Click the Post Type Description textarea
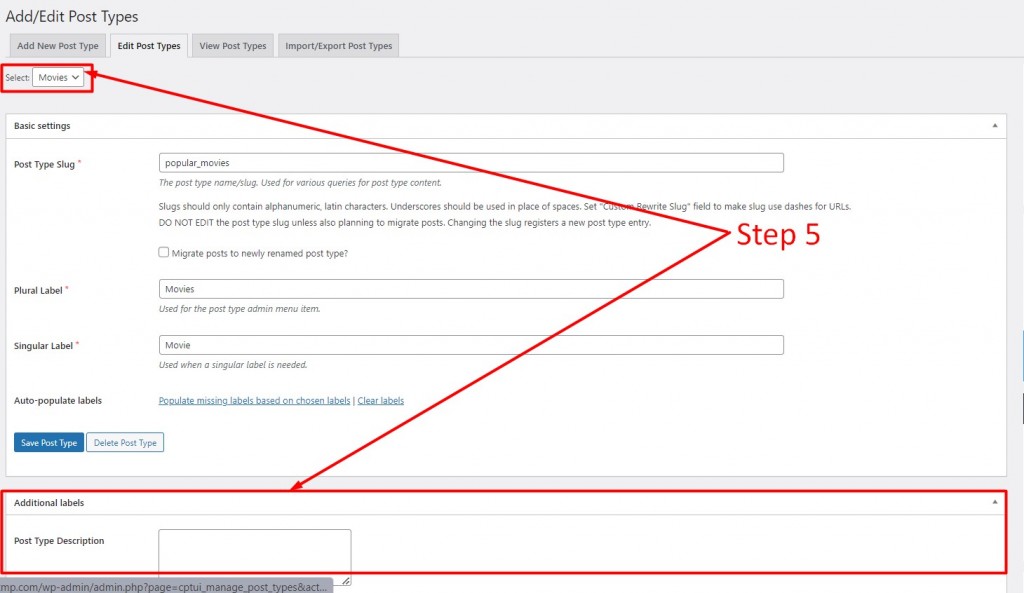1024x593 pixels. [255, 557]
